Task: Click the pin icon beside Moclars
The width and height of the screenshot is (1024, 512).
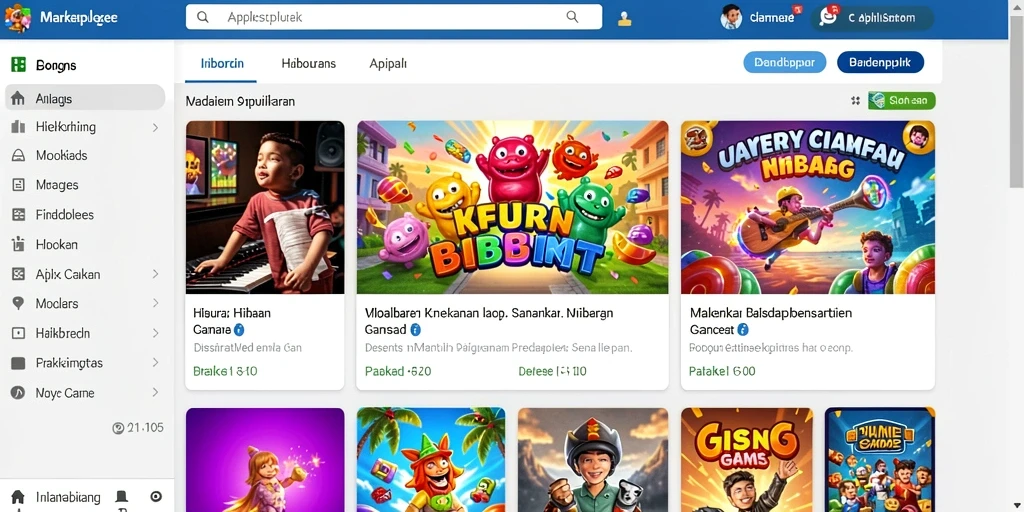Action: tap(18, 304)
